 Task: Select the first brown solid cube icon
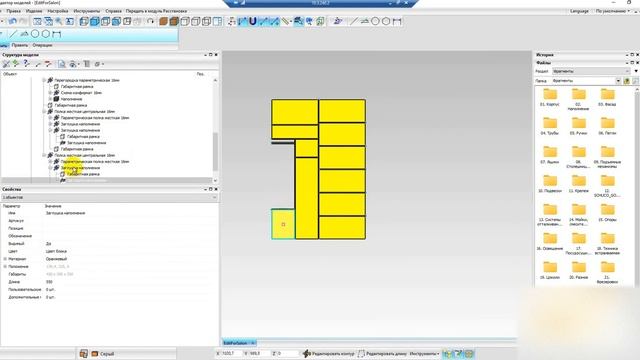coord(163,21)
